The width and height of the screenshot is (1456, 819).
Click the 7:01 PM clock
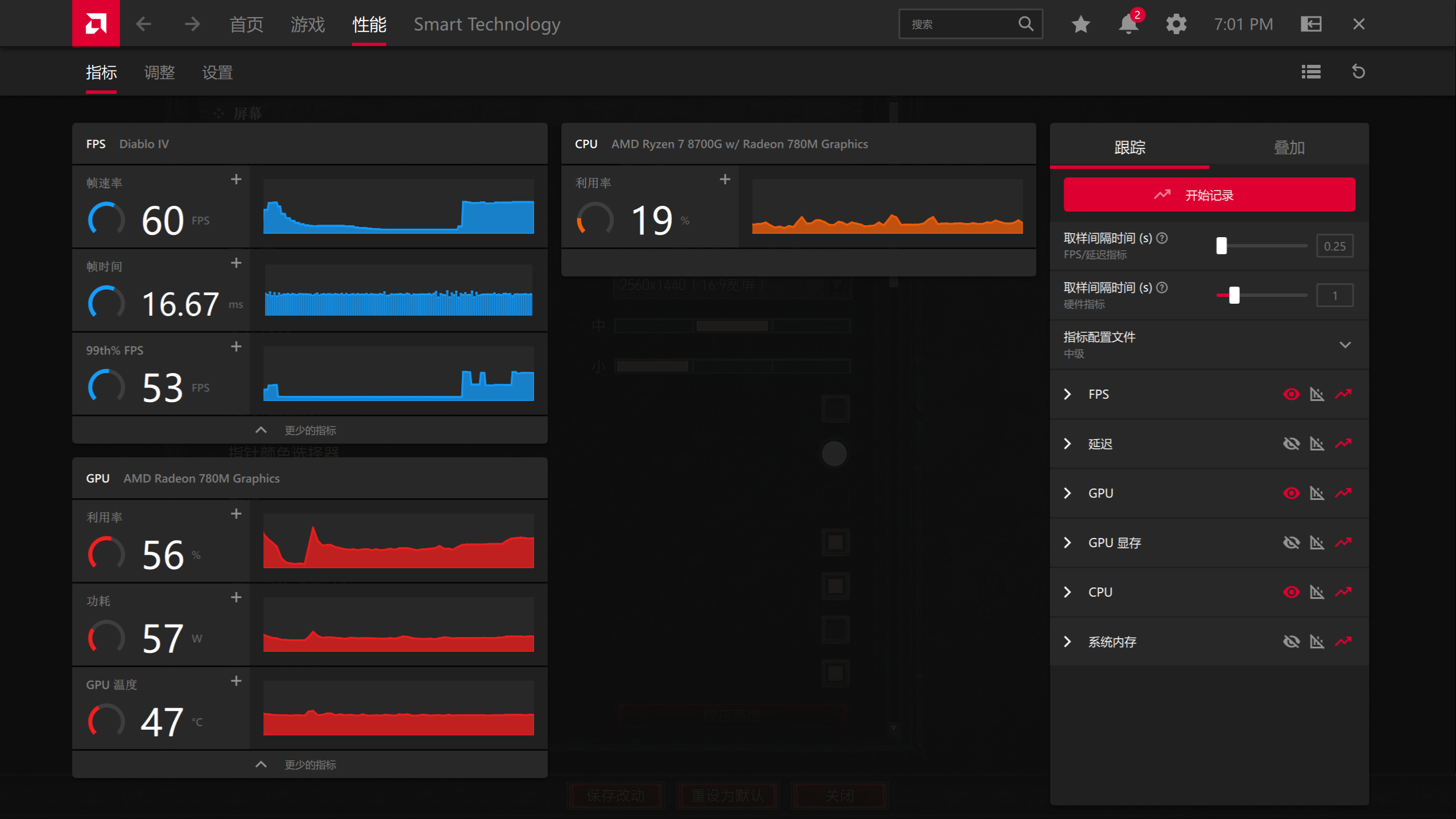click(1243, 24)
